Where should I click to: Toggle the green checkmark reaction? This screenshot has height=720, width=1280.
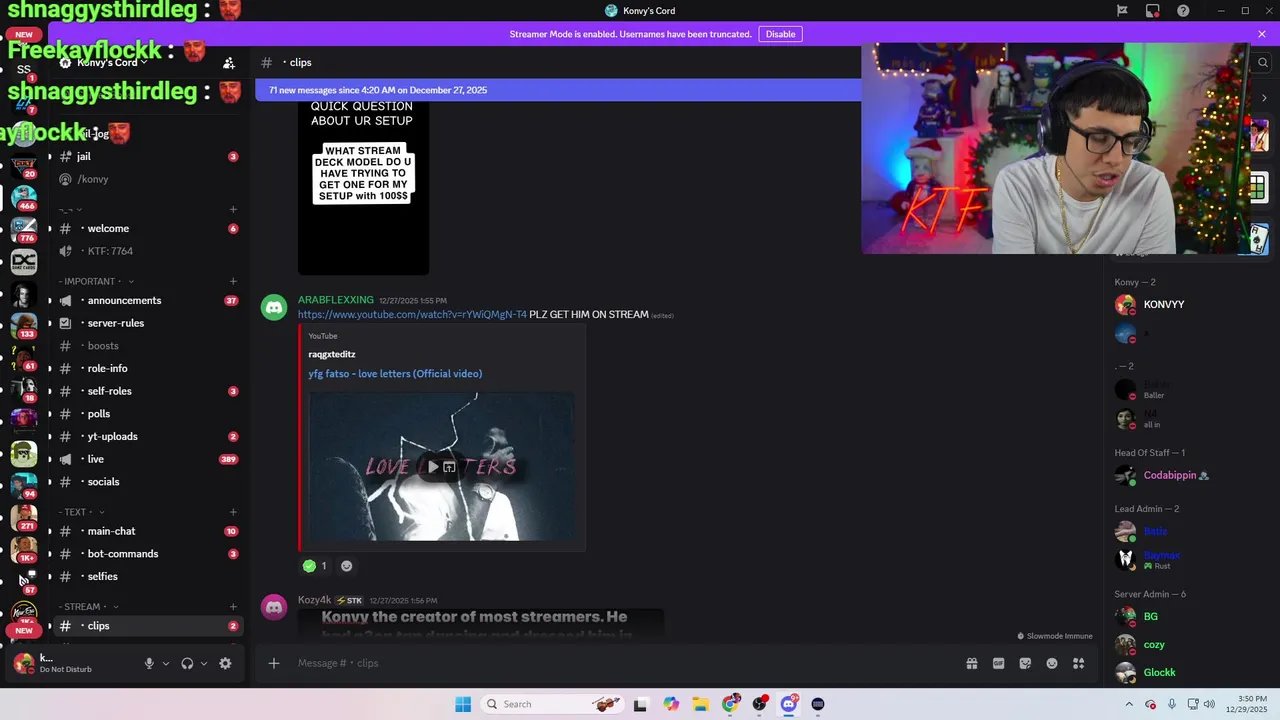[x=315, y=566]
